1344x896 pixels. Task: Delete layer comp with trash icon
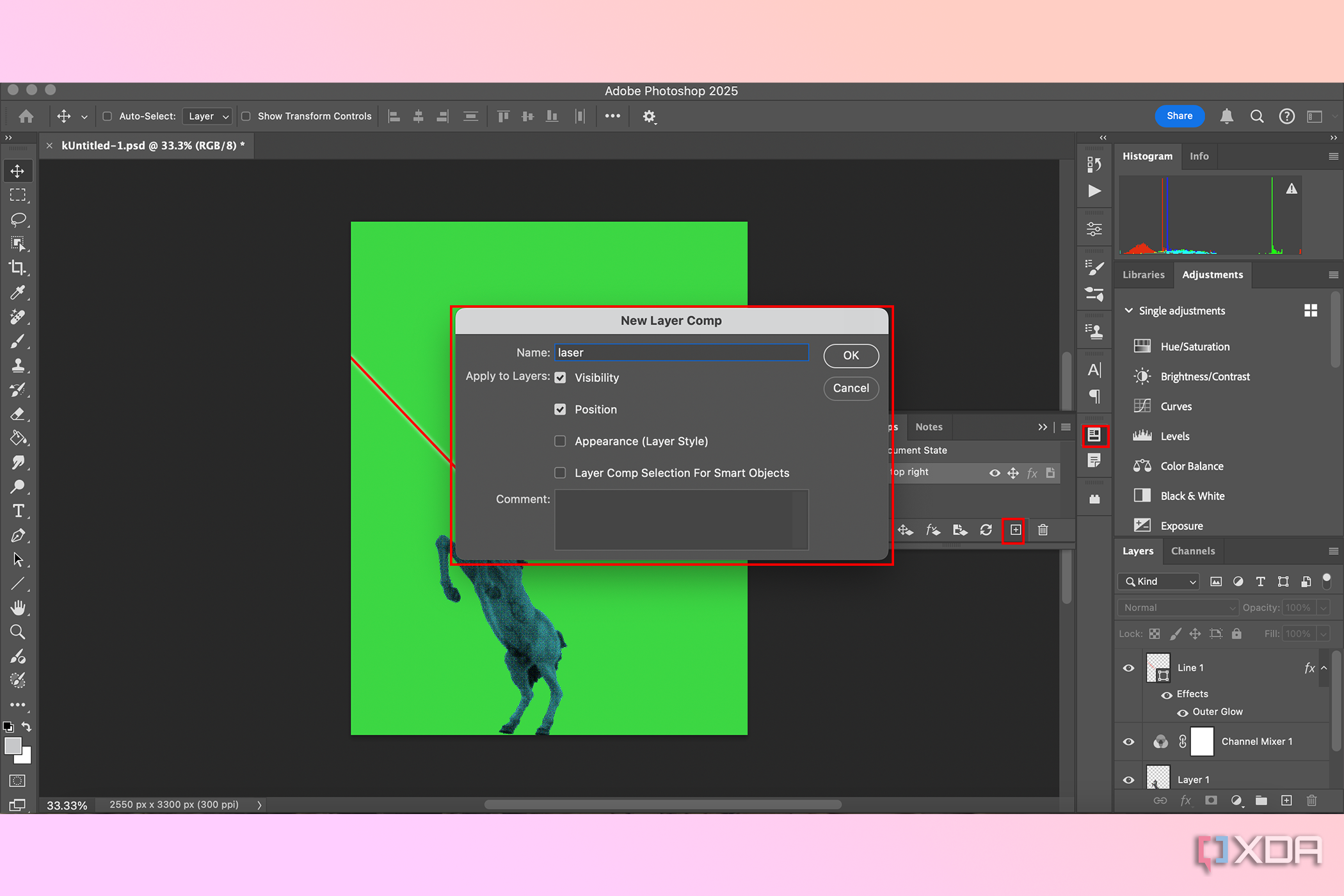[x=1043, y=530]
